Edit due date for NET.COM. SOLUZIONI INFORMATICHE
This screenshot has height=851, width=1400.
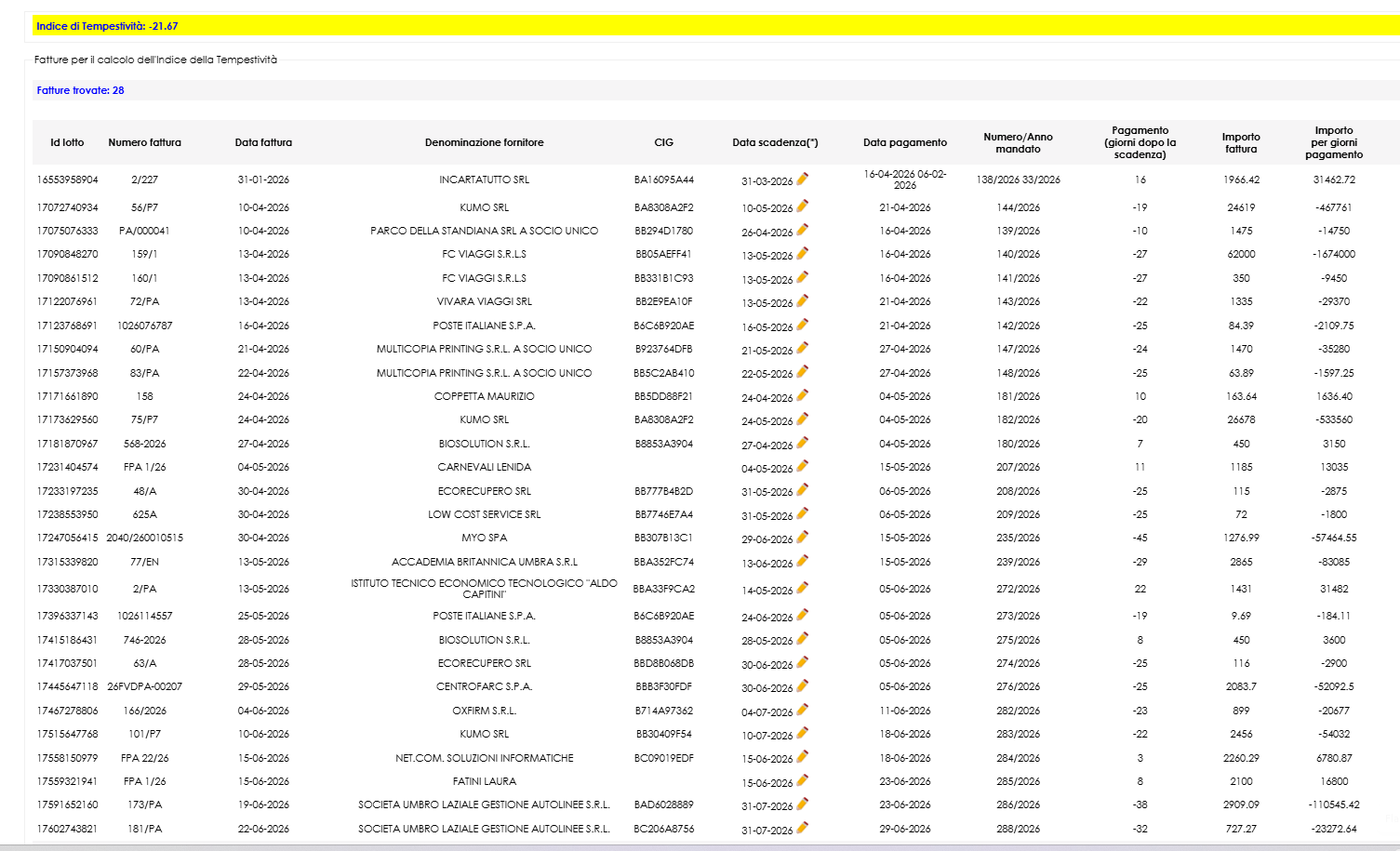point(802,756)
